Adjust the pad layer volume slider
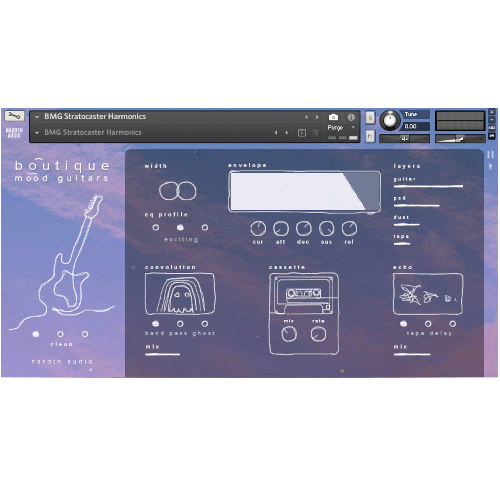 pyautogui.click(x=417, y=206)
